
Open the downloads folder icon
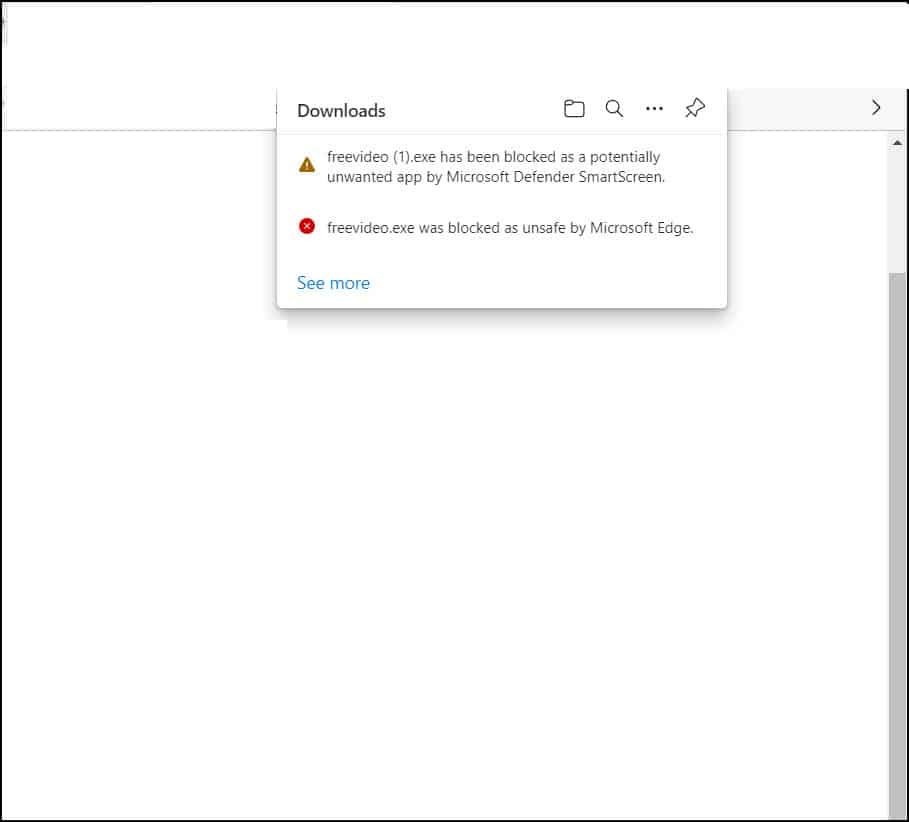[x=574, y=109]
